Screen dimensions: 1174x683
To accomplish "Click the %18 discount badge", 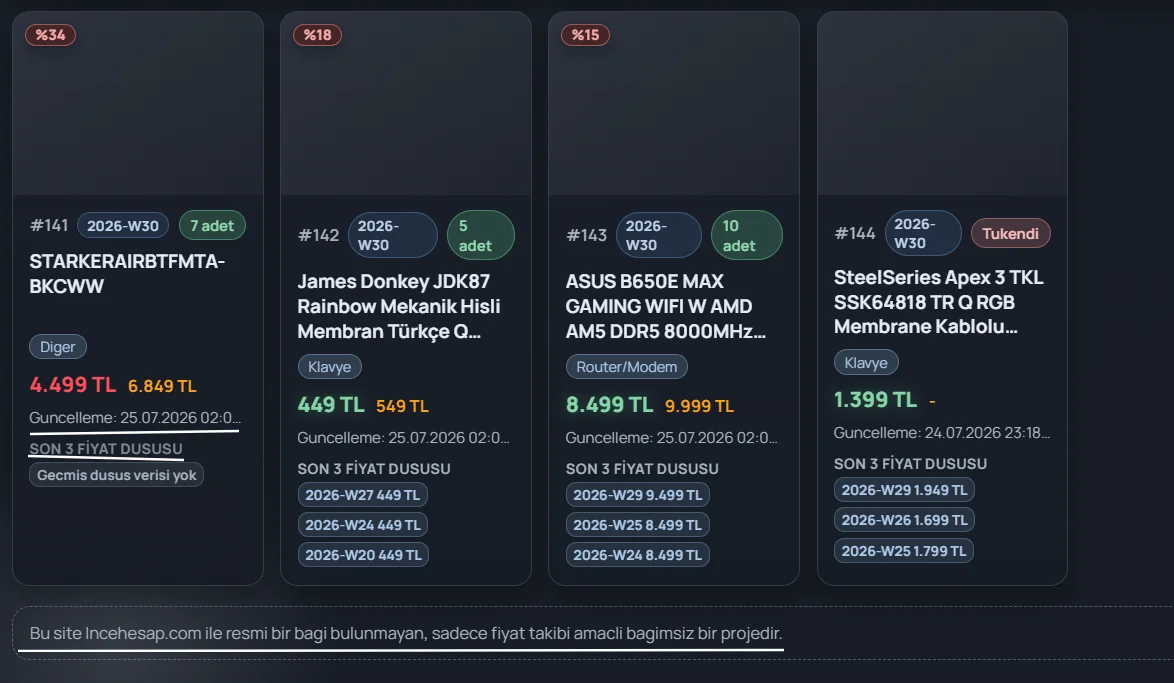I will tap(317, 34).
